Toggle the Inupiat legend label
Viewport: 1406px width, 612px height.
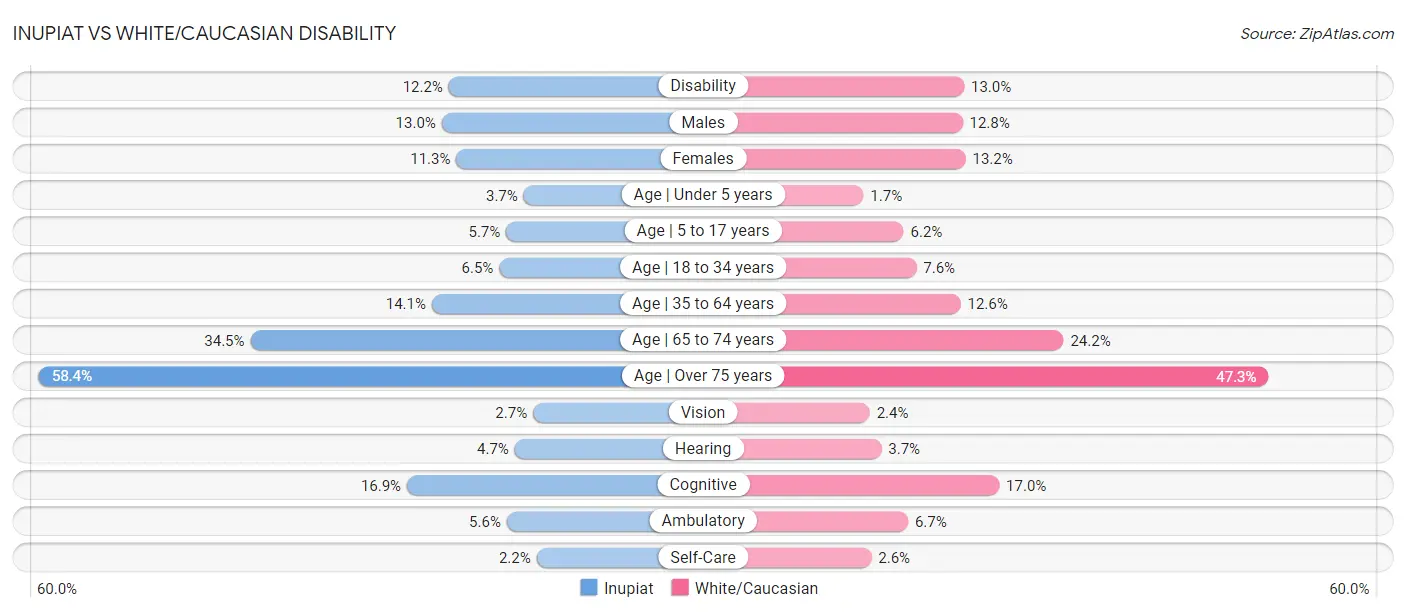[x=628, y=588]
